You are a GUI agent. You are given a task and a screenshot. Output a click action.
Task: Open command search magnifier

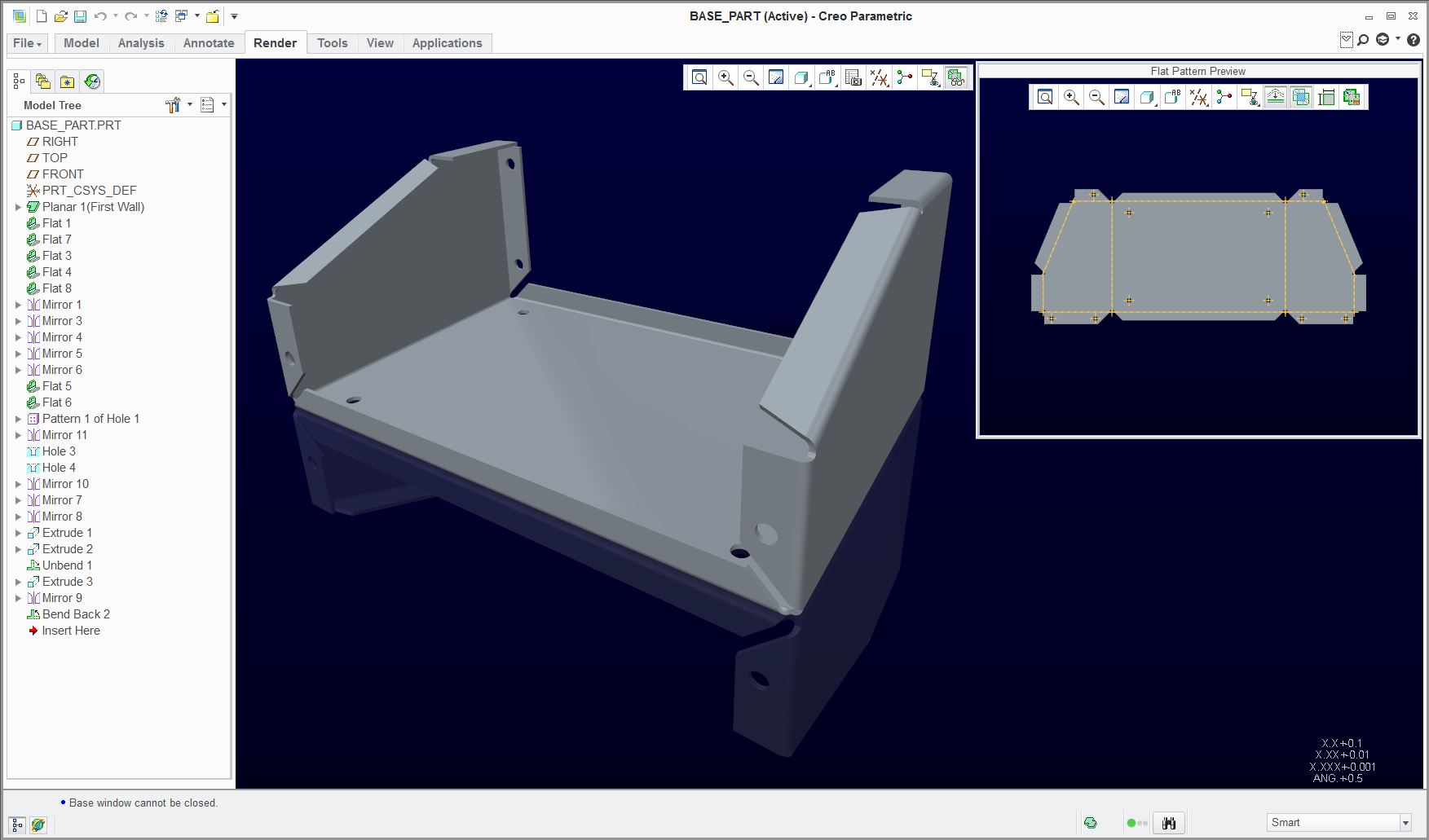click(1363, 39)
